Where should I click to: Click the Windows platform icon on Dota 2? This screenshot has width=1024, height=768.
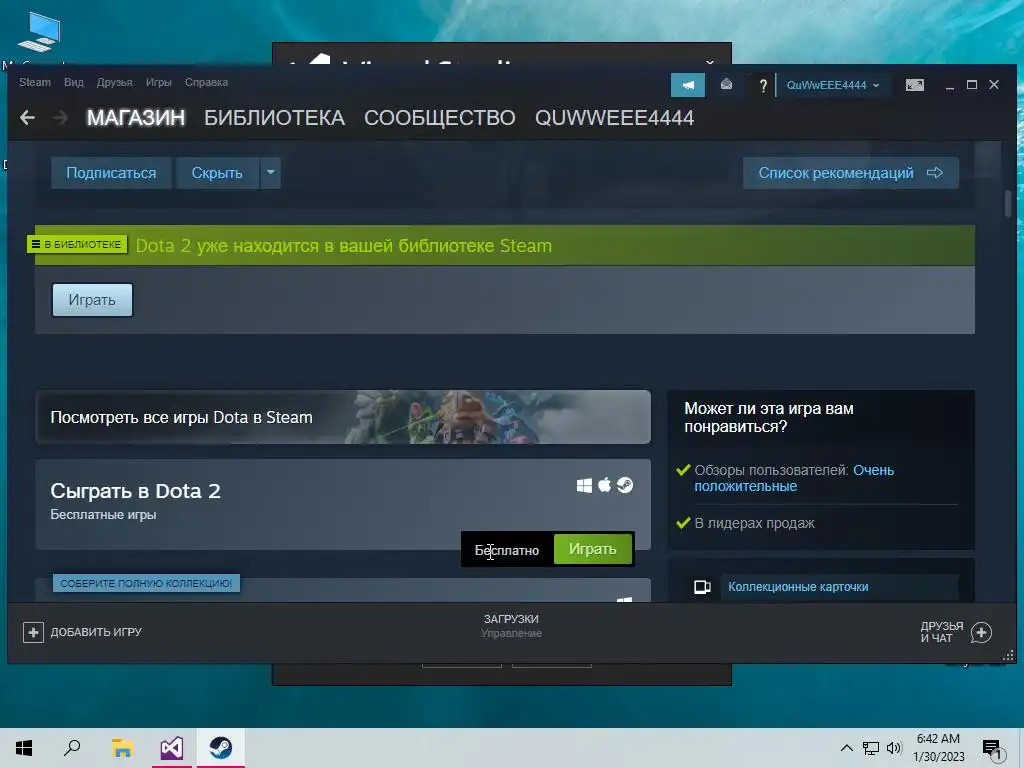[x=584, y=485]
